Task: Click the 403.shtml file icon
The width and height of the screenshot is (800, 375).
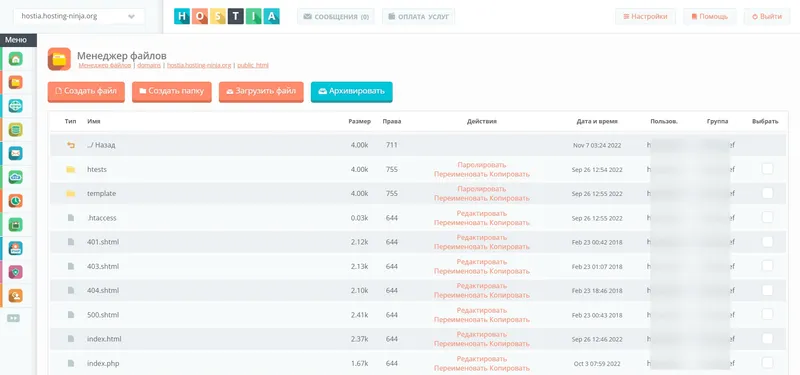Action: pos(71,266)
